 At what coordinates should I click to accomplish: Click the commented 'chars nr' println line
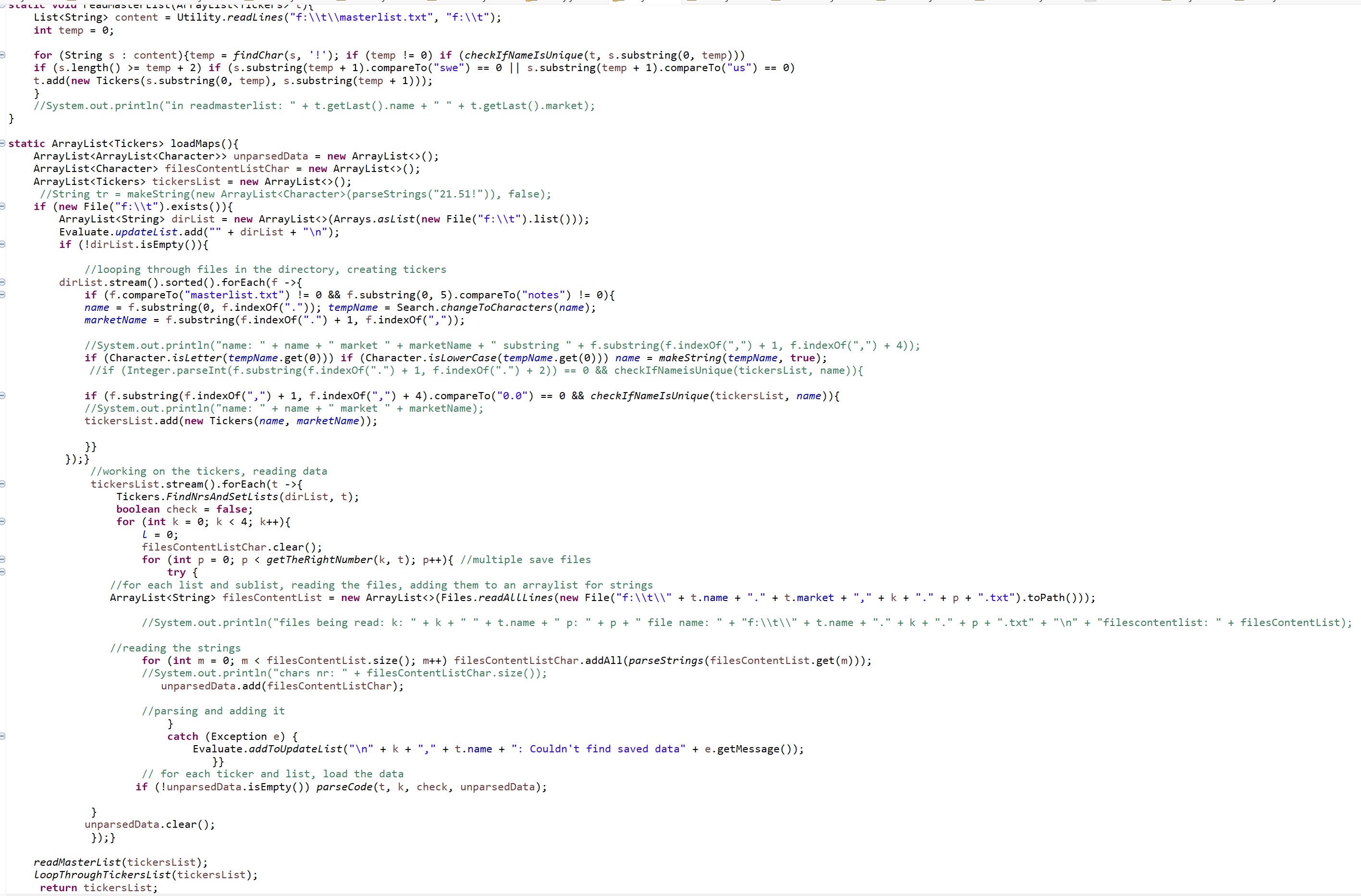click(344, 673)
